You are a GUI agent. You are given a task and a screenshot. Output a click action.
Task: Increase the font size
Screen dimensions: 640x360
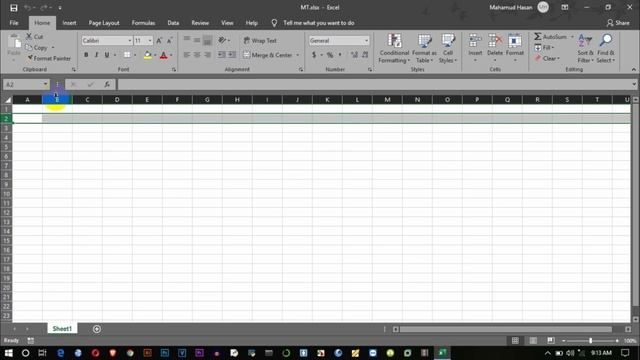pyautogui.click(x=159, y=40)
